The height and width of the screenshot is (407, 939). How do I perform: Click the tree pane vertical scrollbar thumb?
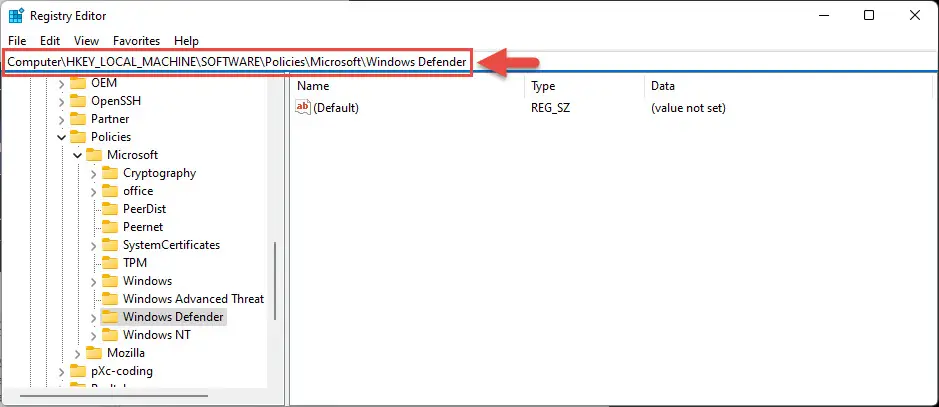[275, 280]
